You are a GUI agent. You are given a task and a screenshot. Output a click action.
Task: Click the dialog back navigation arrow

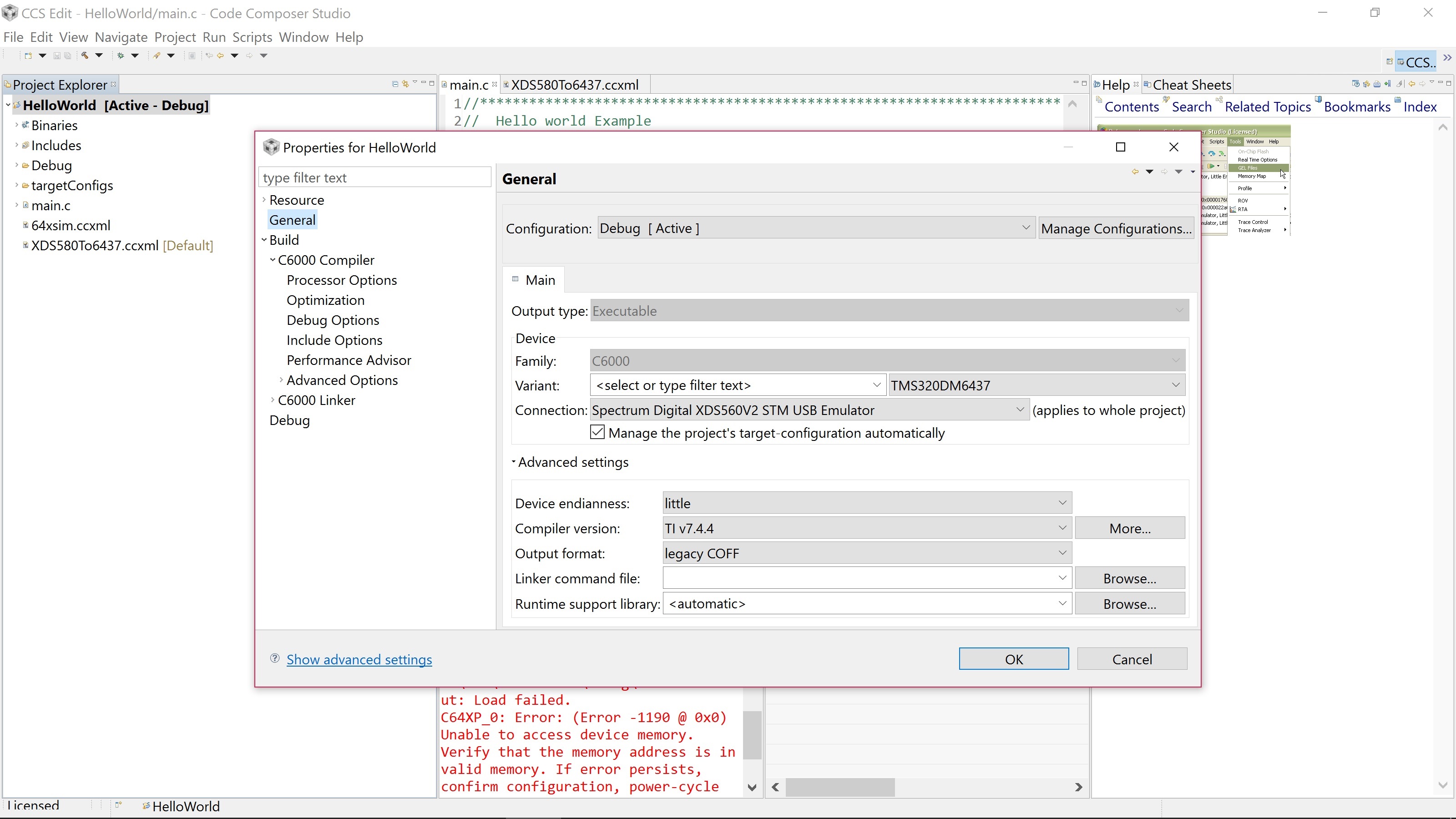pyautogui.click(x=1135, y=171)
